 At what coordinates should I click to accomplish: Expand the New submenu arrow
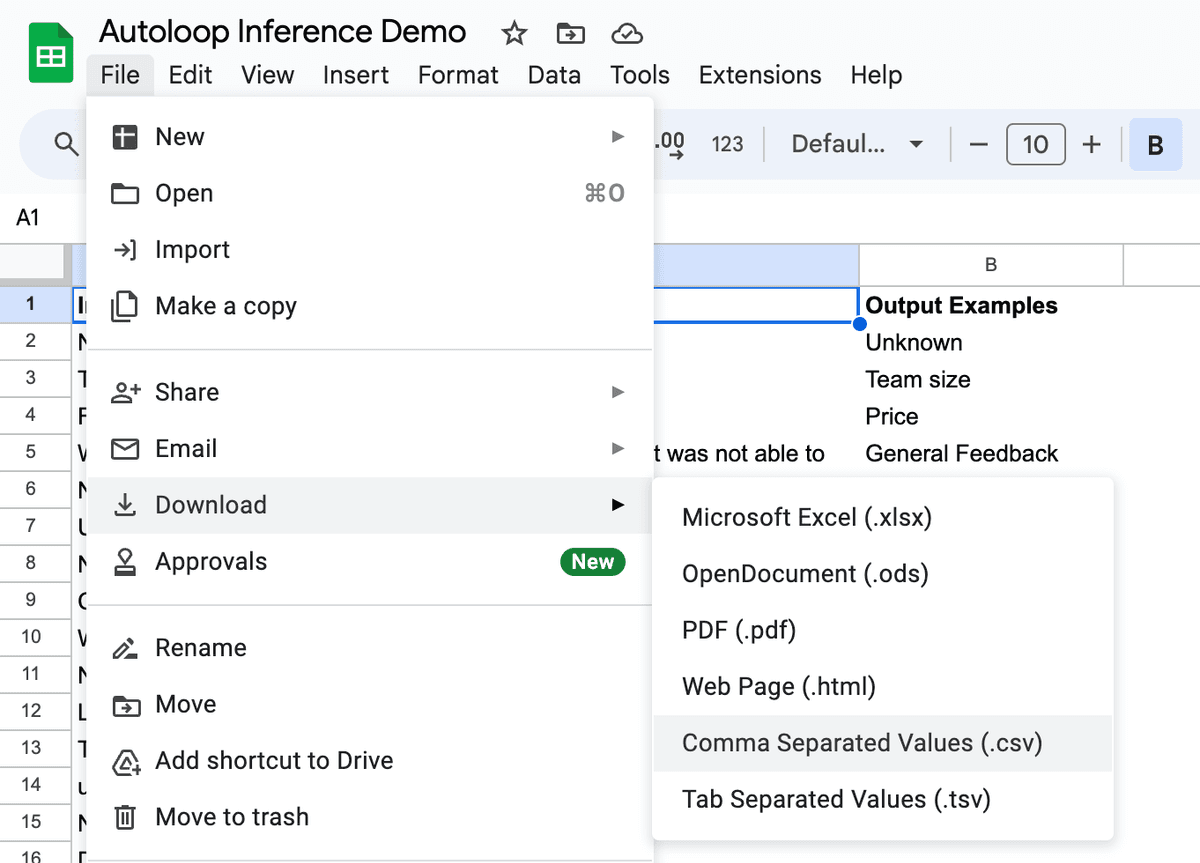pyautogui.click(x=618, y=137)
